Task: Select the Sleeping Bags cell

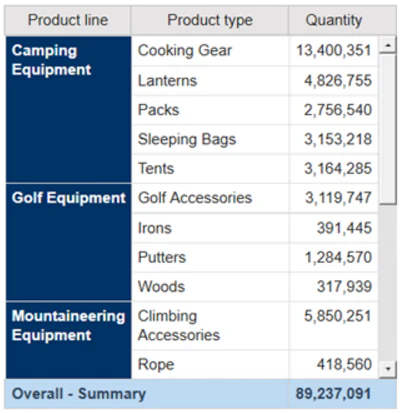Action: point(210,139)
